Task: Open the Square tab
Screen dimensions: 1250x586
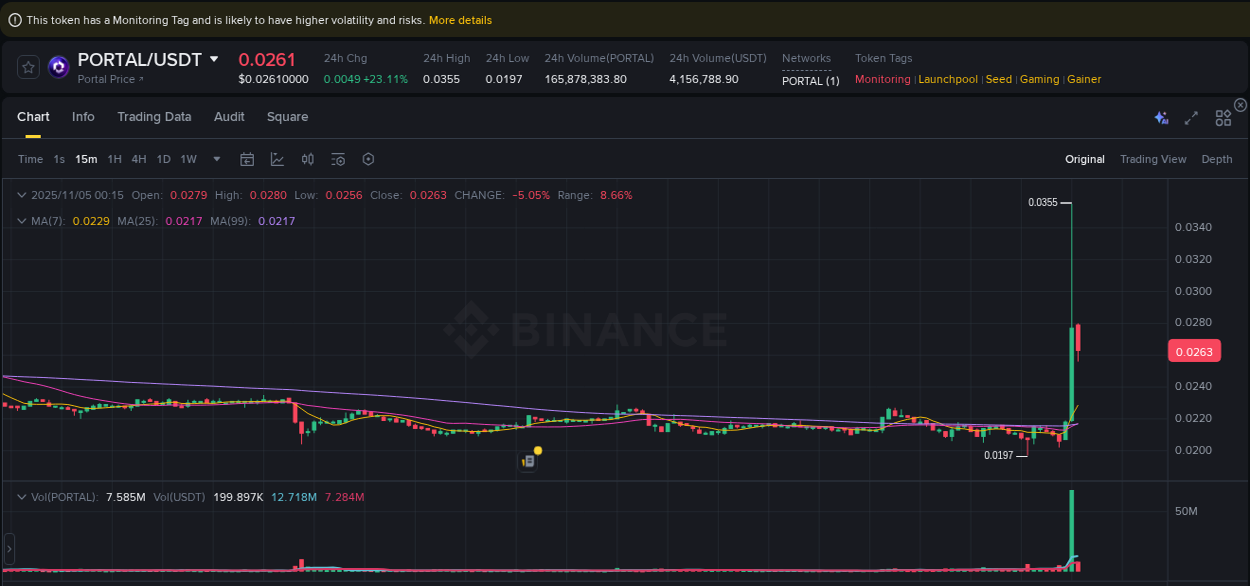Action: click(287, 117)
